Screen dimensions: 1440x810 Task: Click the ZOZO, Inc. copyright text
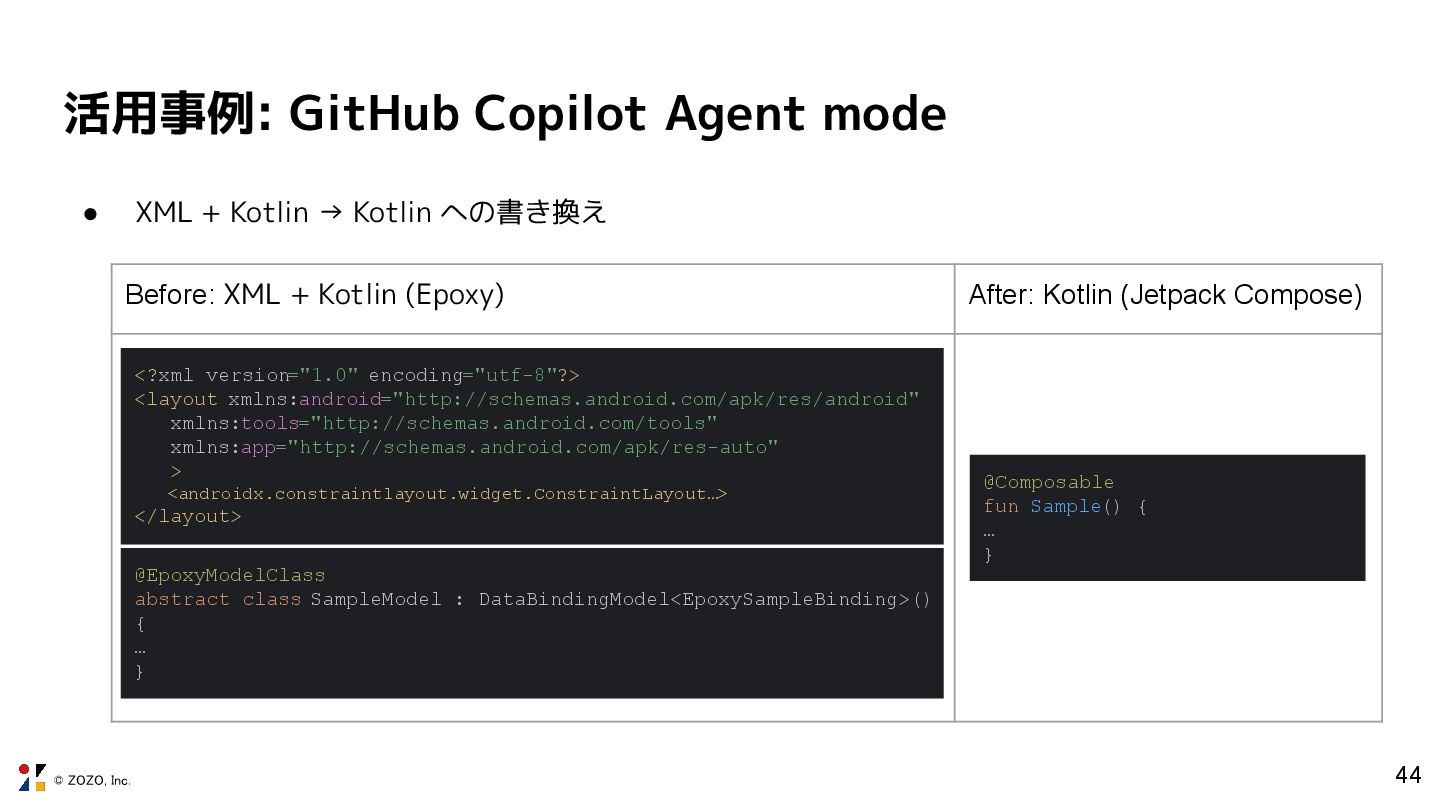pyautogui.click(x=92, y=781)
